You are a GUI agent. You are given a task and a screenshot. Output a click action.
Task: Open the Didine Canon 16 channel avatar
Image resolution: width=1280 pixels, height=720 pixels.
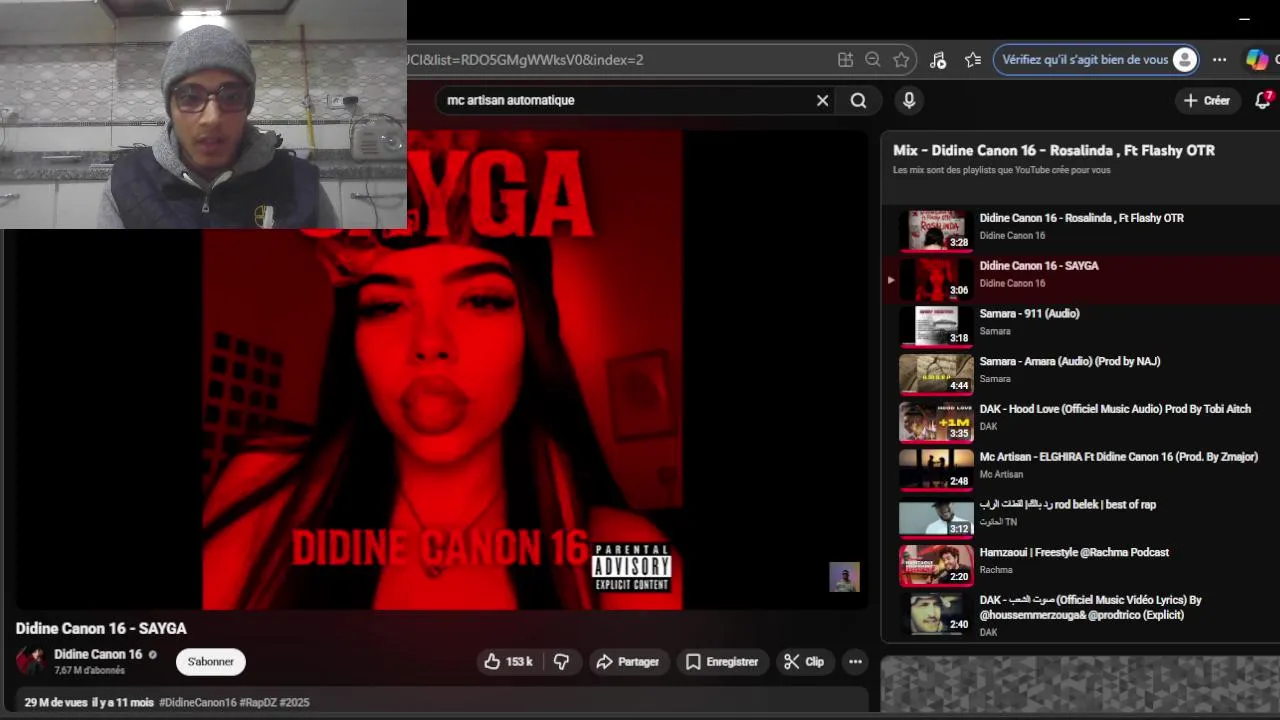click(30, 661)
